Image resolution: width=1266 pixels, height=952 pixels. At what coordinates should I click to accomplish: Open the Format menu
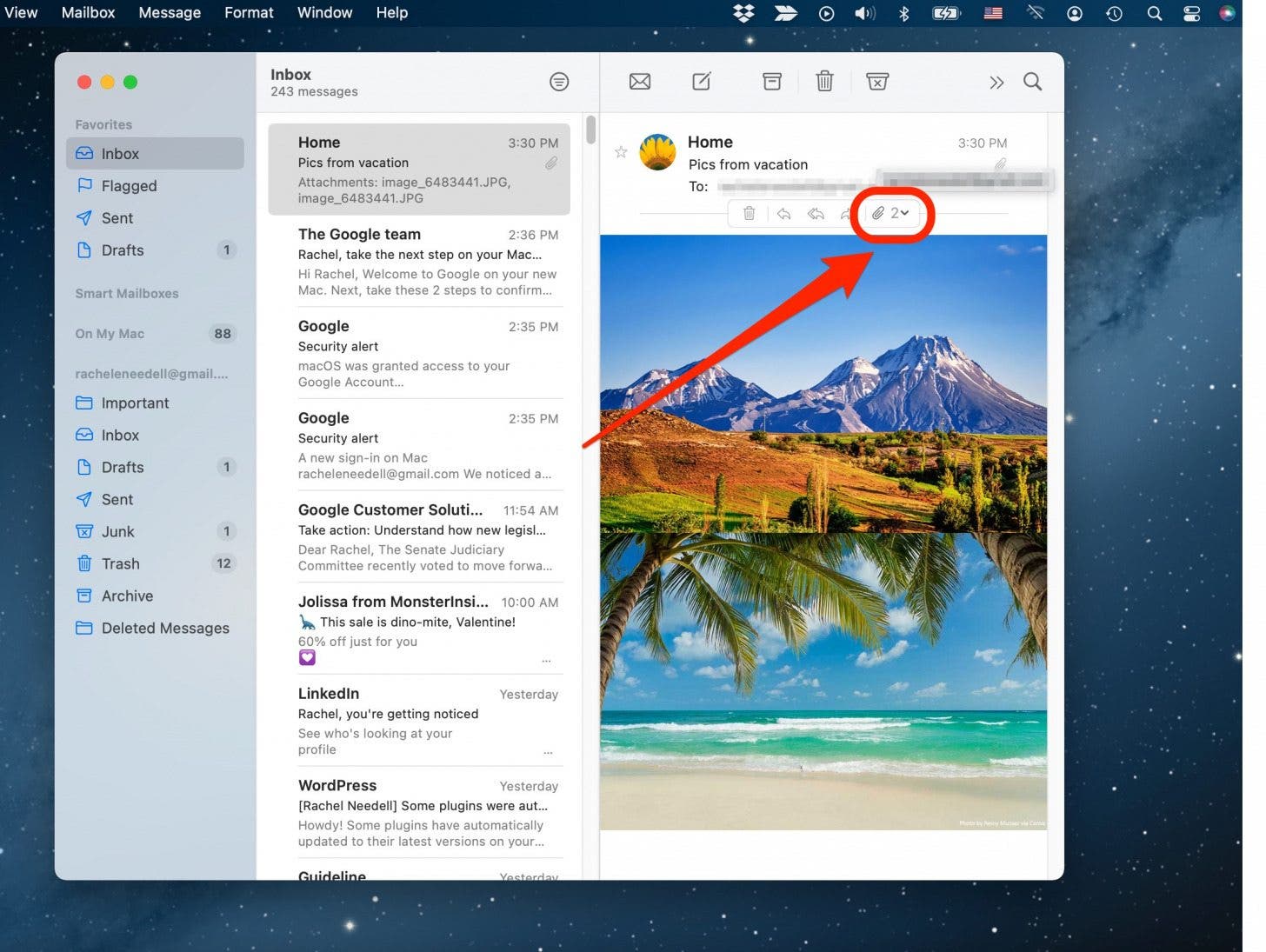pos(249,13)
